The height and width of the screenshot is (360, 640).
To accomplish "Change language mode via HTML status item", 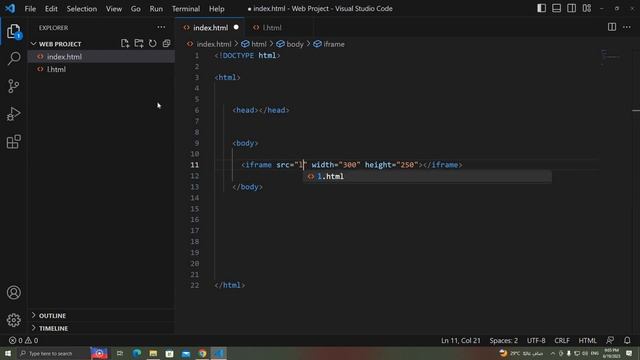I will (x=587, y=340).
